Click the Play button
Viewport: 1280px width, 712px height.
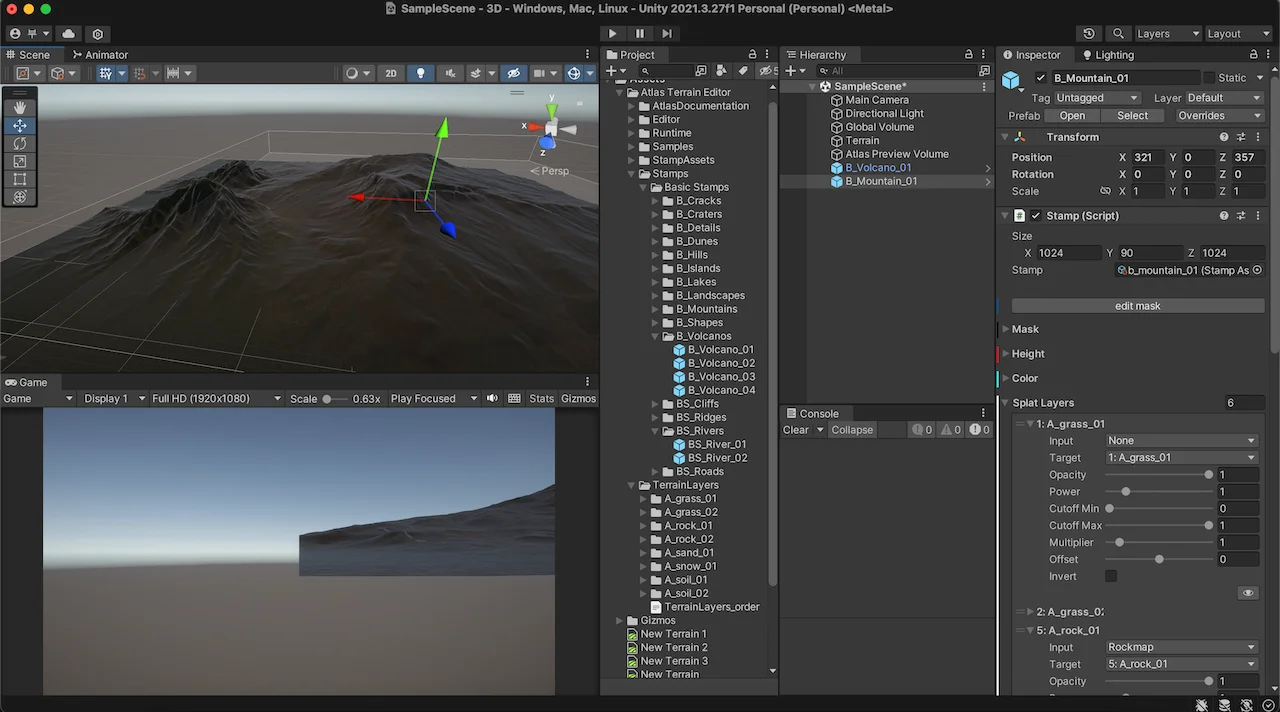(613, 33)
